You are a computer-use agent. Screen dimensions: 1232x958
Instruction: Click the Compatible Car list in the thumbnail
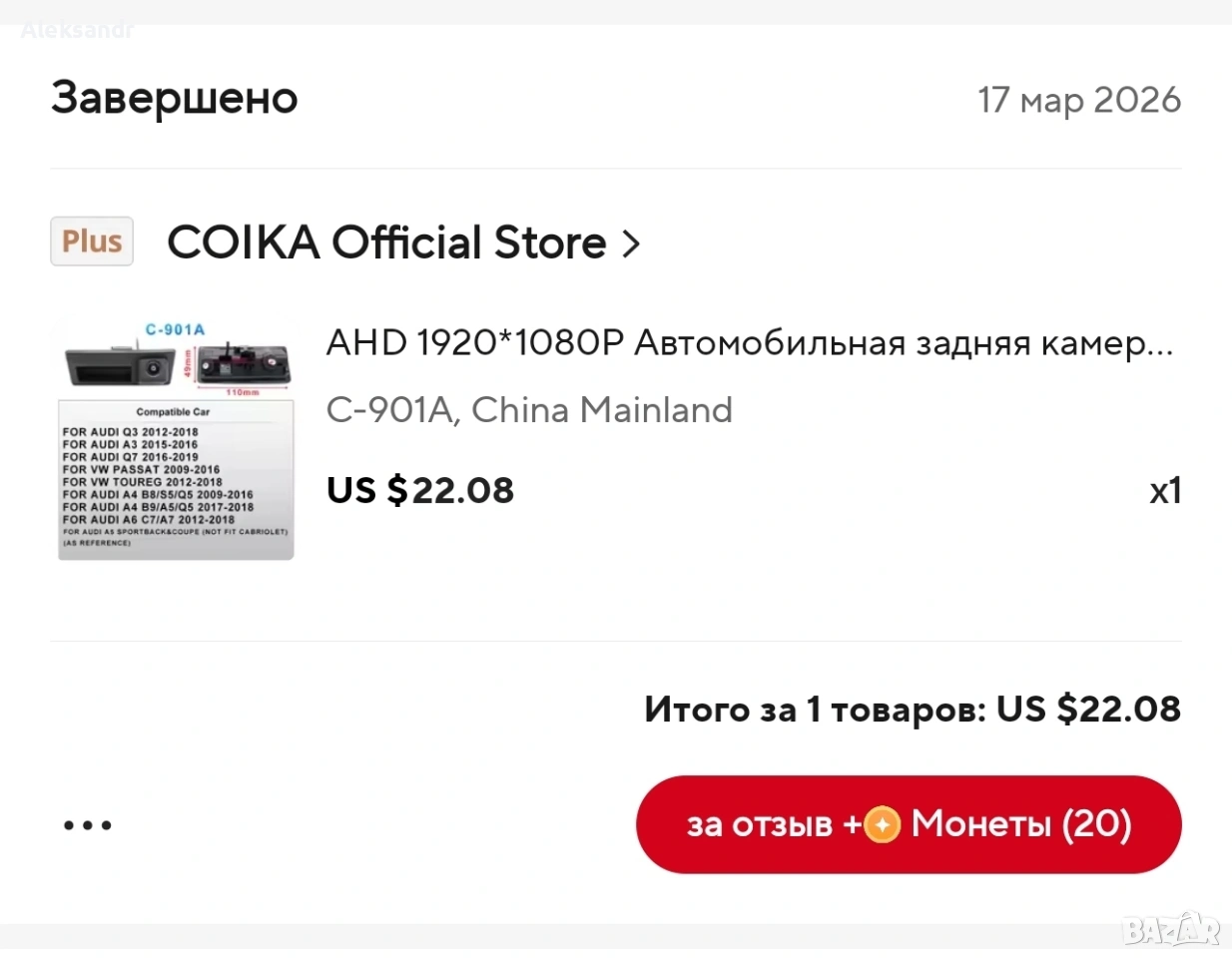click(175, 479)
